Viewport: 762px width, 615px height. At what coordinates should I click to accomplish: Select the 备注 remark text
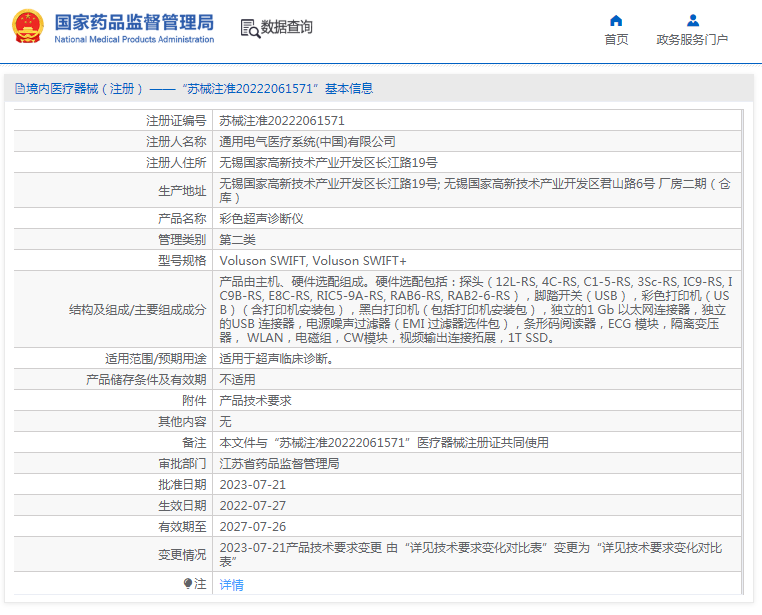pos(384,443)
